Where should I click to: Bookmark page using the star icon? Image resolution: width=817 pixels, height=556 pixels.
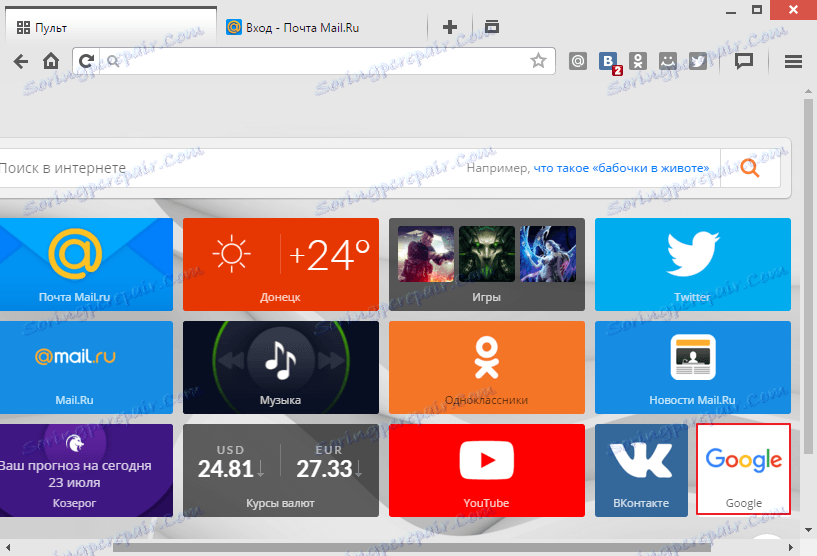click(x=538, y=61)
